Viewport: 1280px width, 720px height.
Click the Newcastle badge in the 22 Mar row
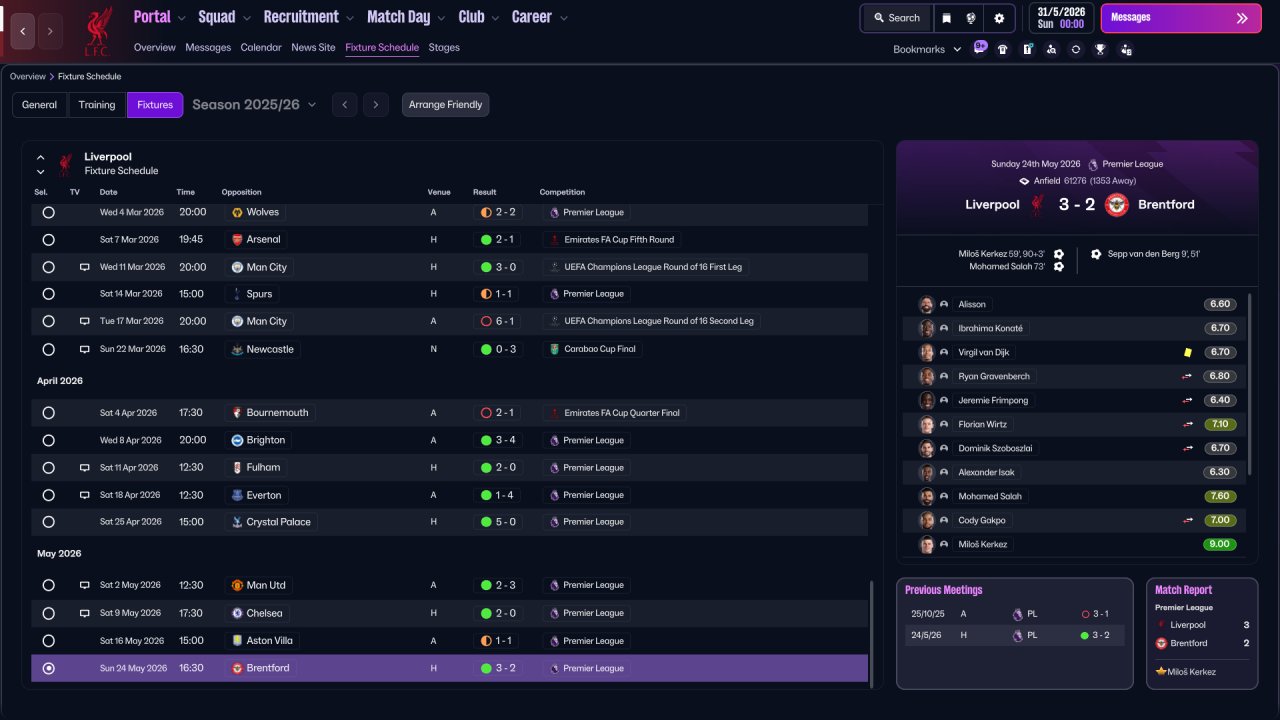click(x=237, y=349)
